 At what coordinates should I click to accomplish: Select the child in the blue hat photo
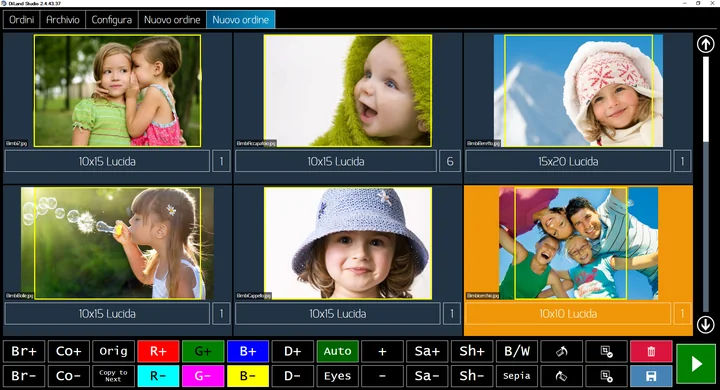point(348,243)
